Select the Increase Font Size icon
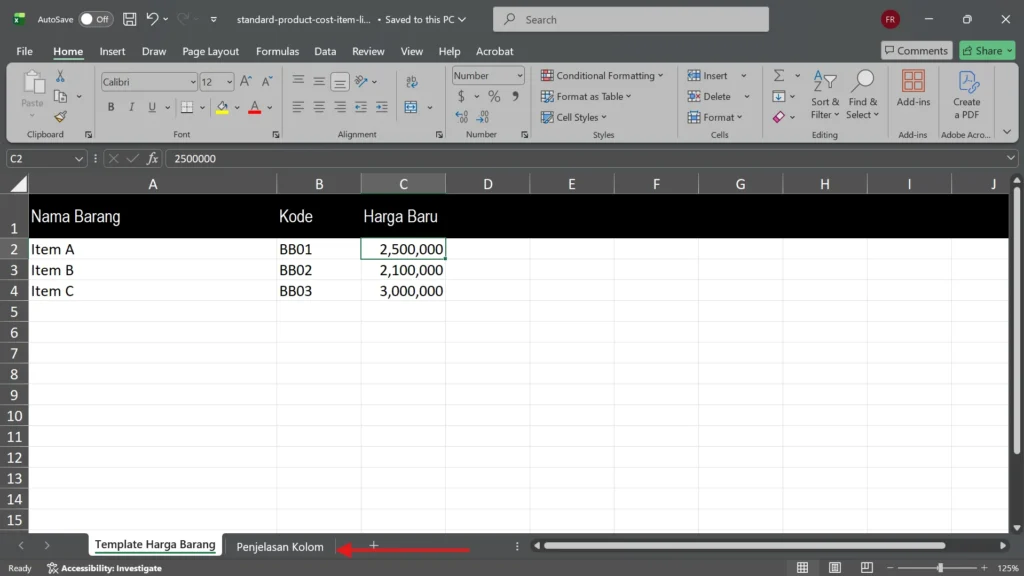The image size is (1024, 576). coord(244,80)
